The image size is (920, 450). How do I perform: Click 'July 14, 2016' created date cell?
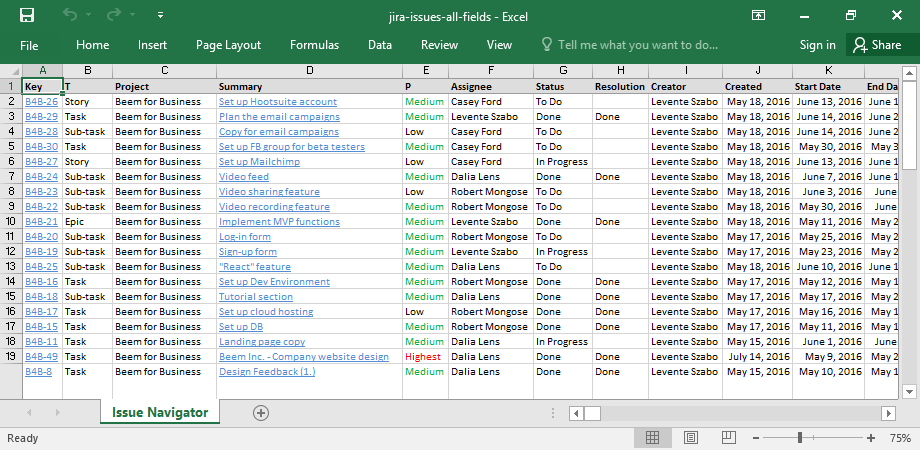(759, 356)
